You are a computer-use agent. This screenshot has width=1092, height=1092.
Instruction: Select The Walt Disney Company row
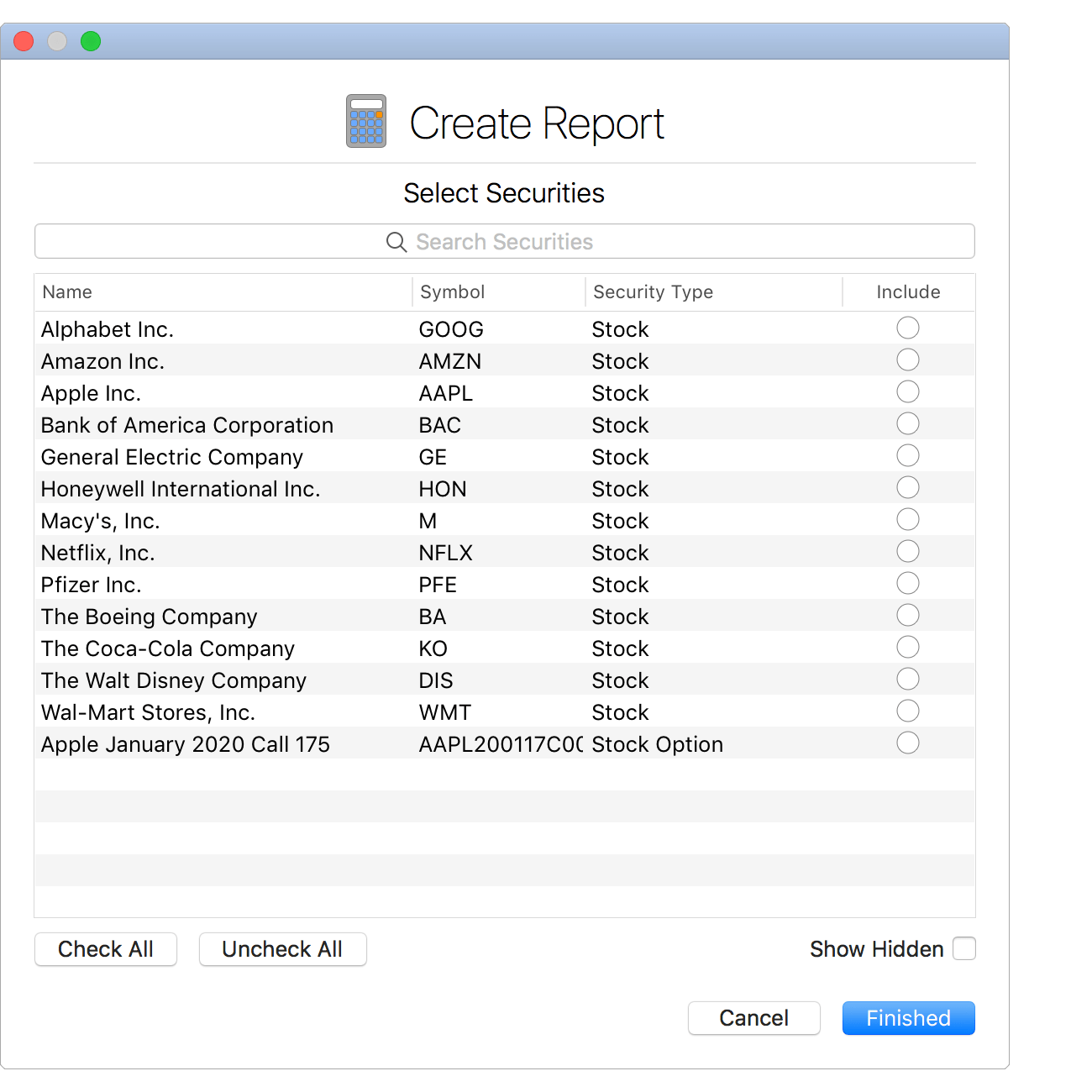pyautogui.click(x=174, y=680)
